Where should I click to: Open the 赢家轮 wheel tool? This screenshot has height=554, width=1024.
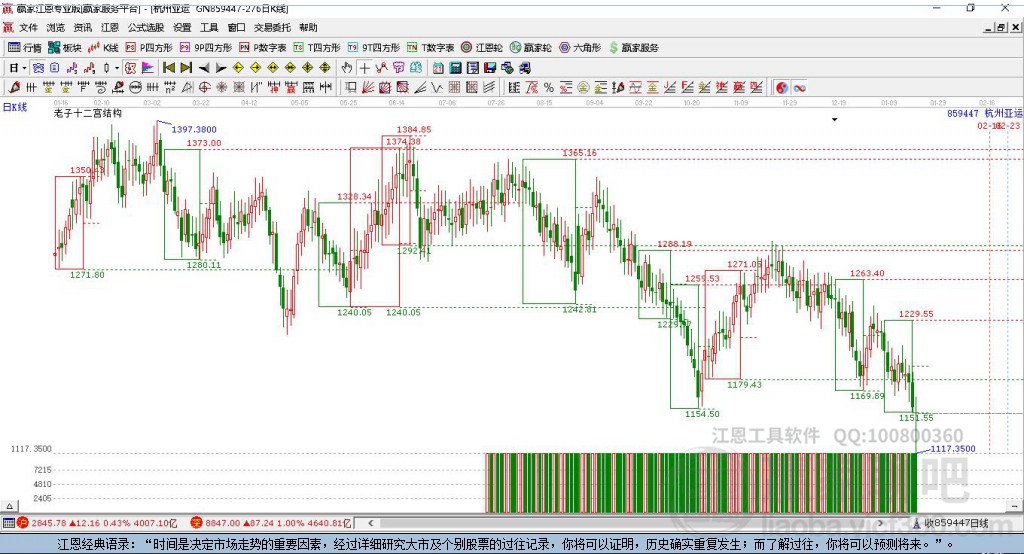(530, 48)
